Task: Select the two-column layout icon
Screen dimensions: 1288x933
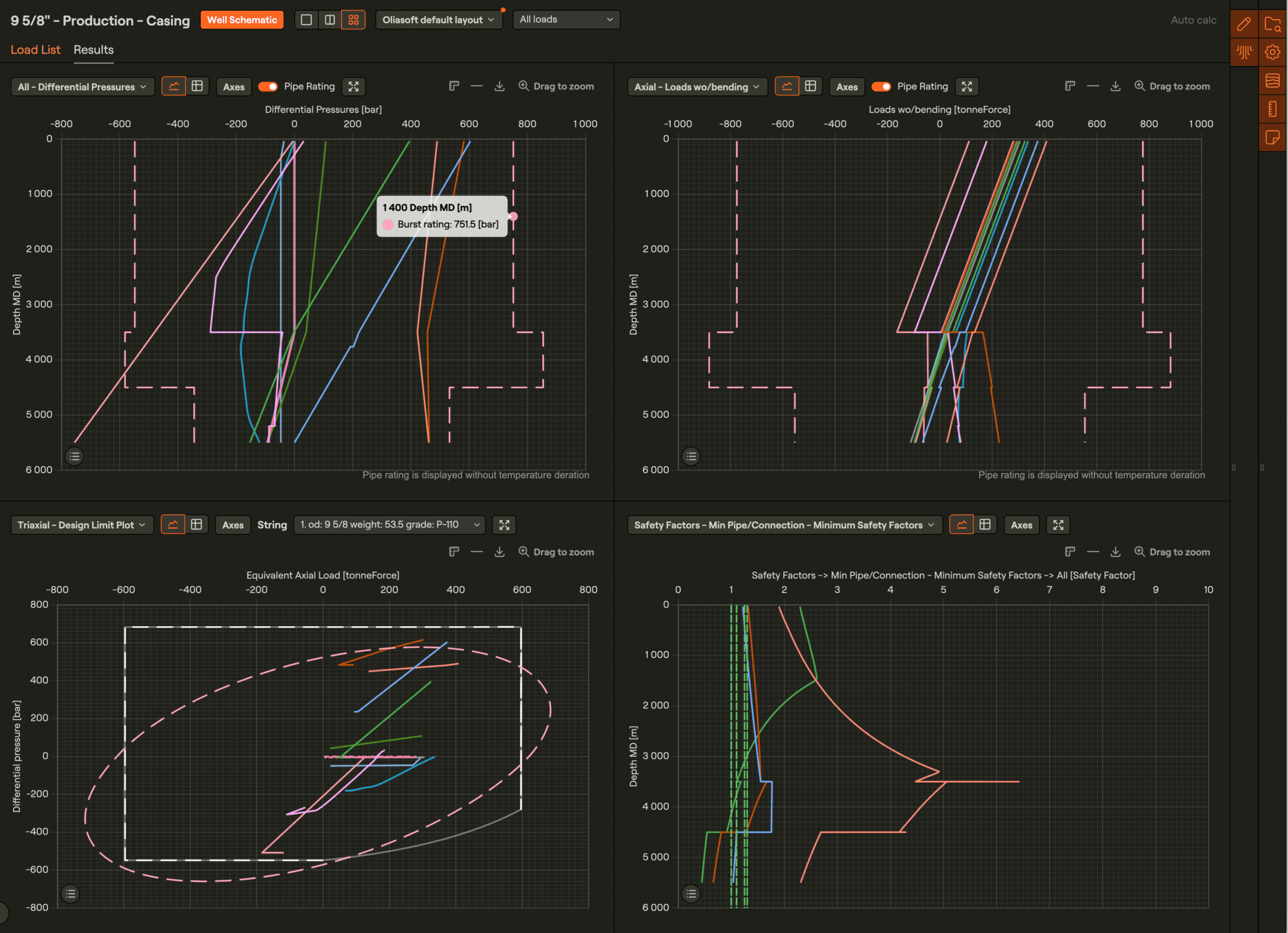Action: point(330,20)
